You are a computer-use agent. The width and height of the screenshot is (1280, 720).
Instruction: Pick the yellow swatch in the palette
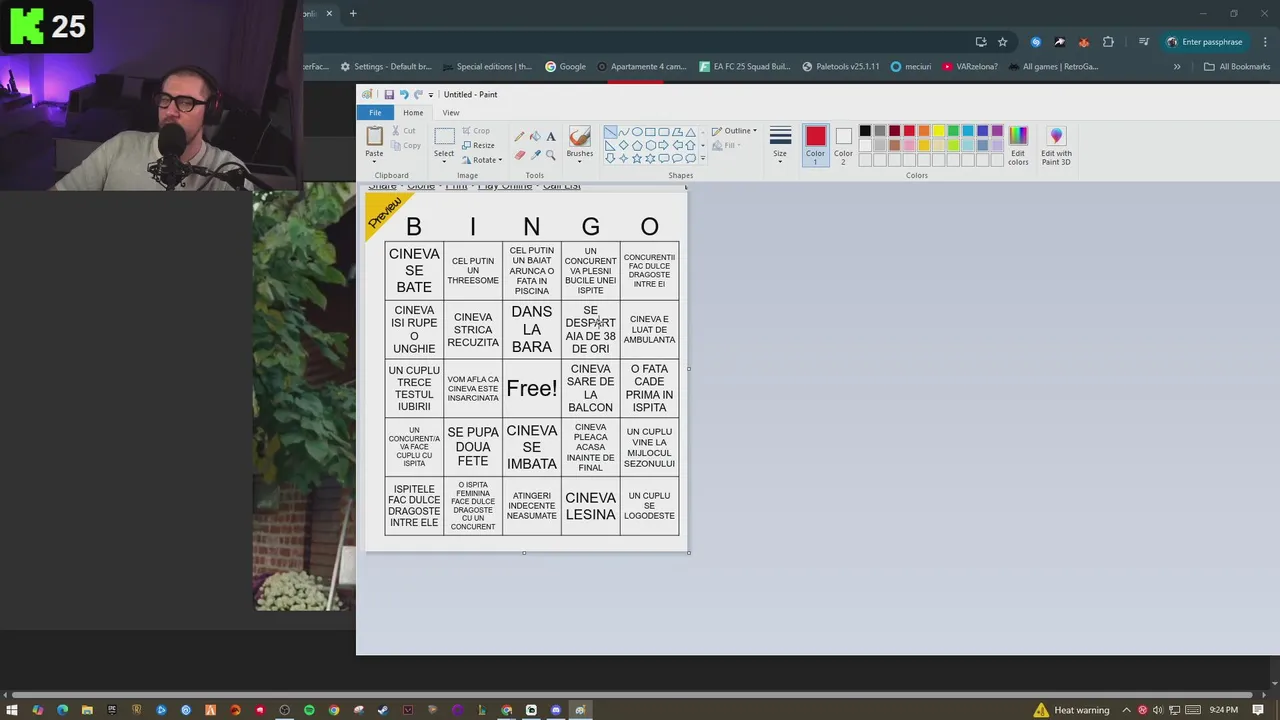tap(938, 131)
